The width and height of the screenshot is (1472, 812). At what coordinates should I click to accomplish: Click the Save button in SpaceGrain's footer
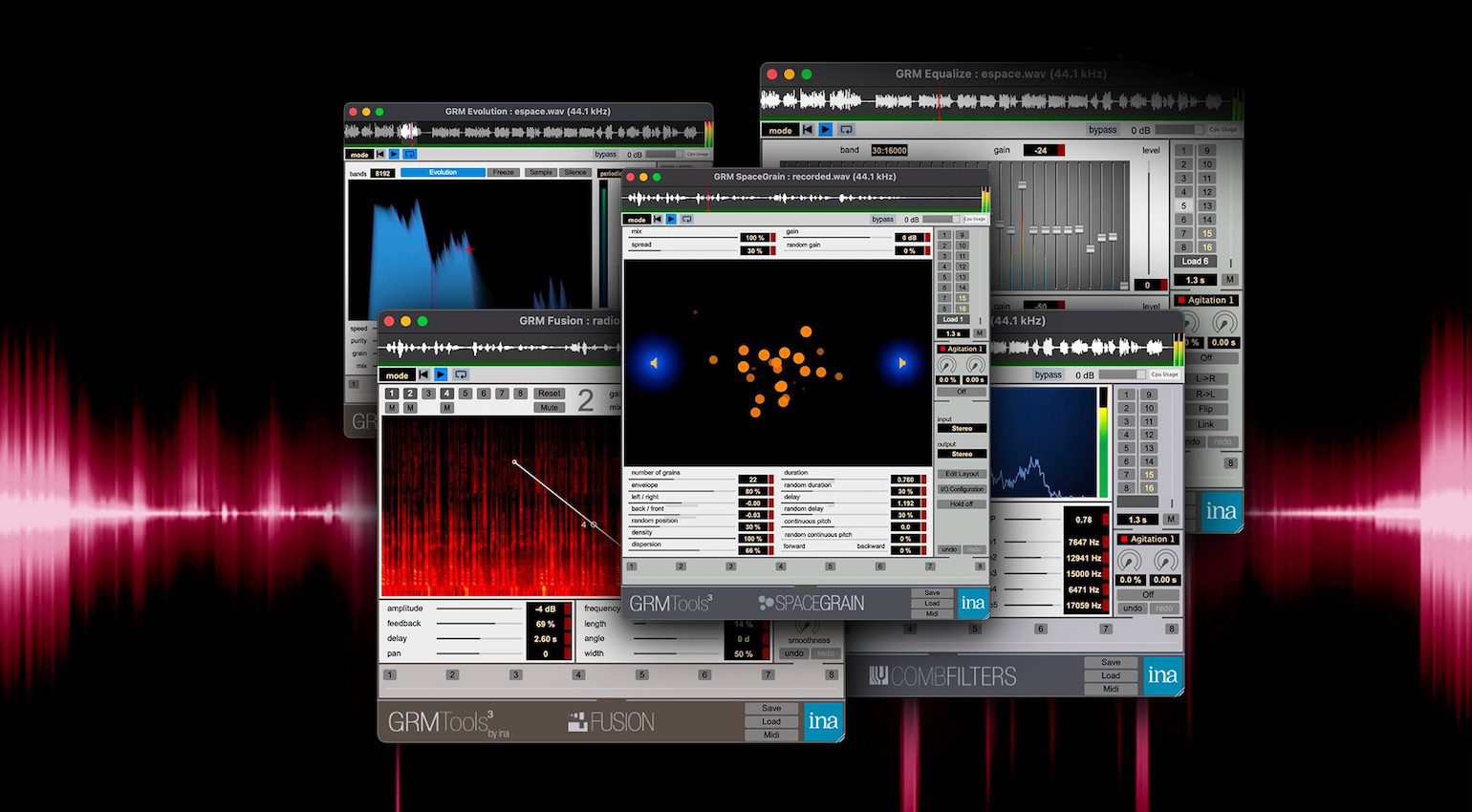[932, 592]
